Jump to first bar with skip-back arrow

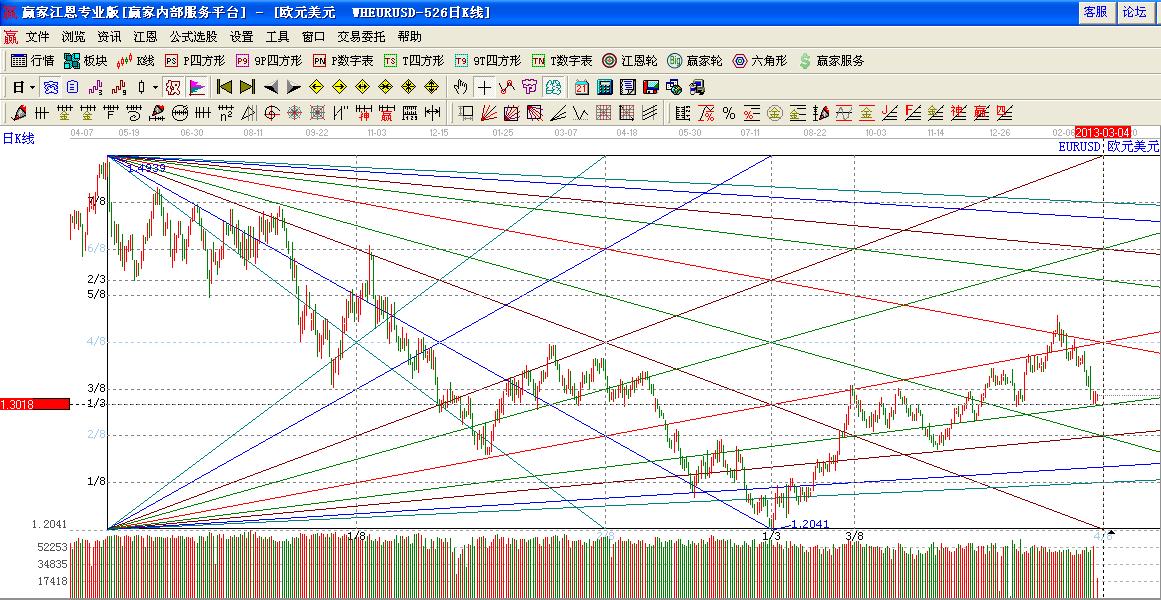pos(225,87)
